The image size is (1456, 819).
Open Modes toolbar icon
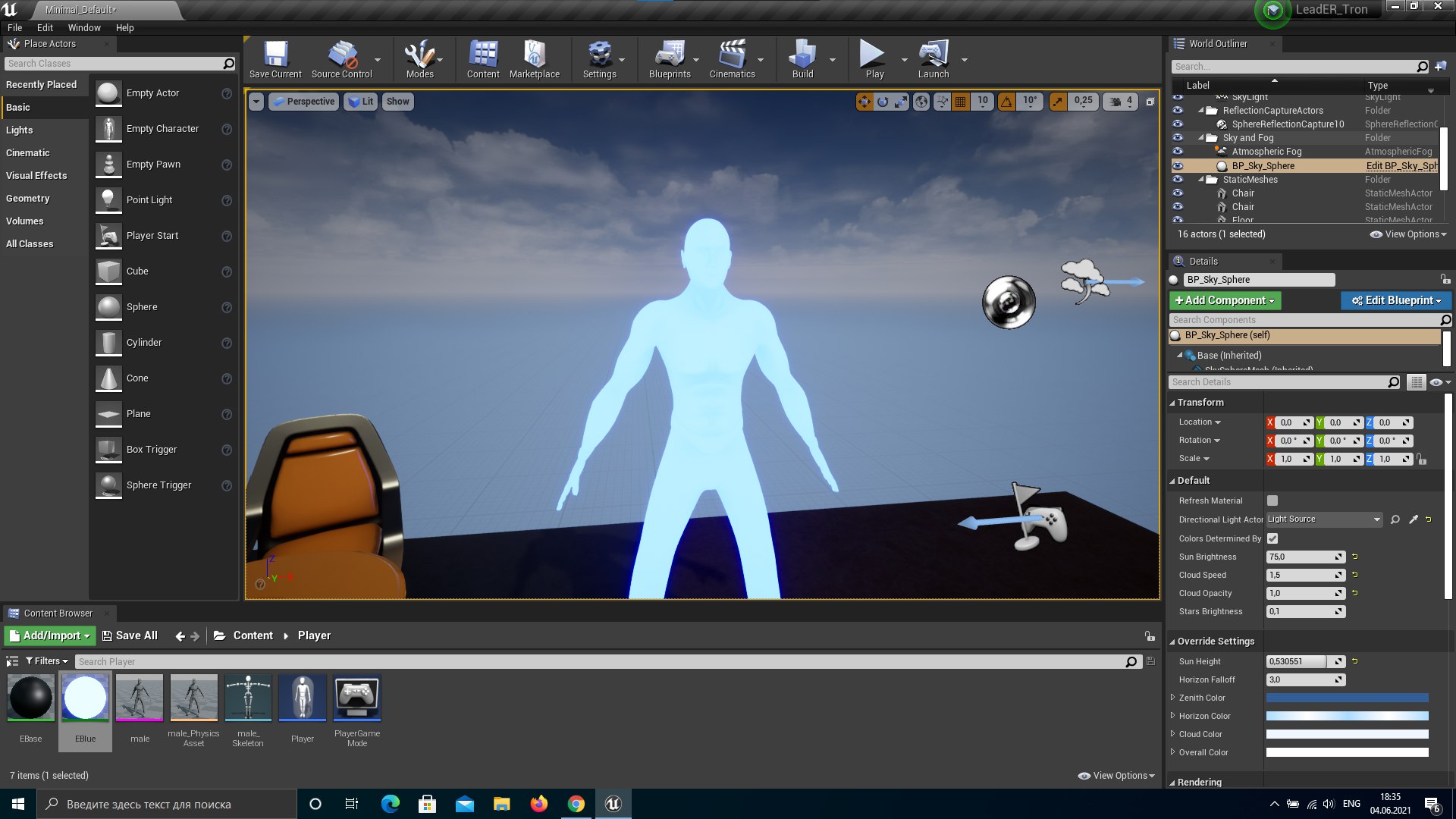[419, 59]
